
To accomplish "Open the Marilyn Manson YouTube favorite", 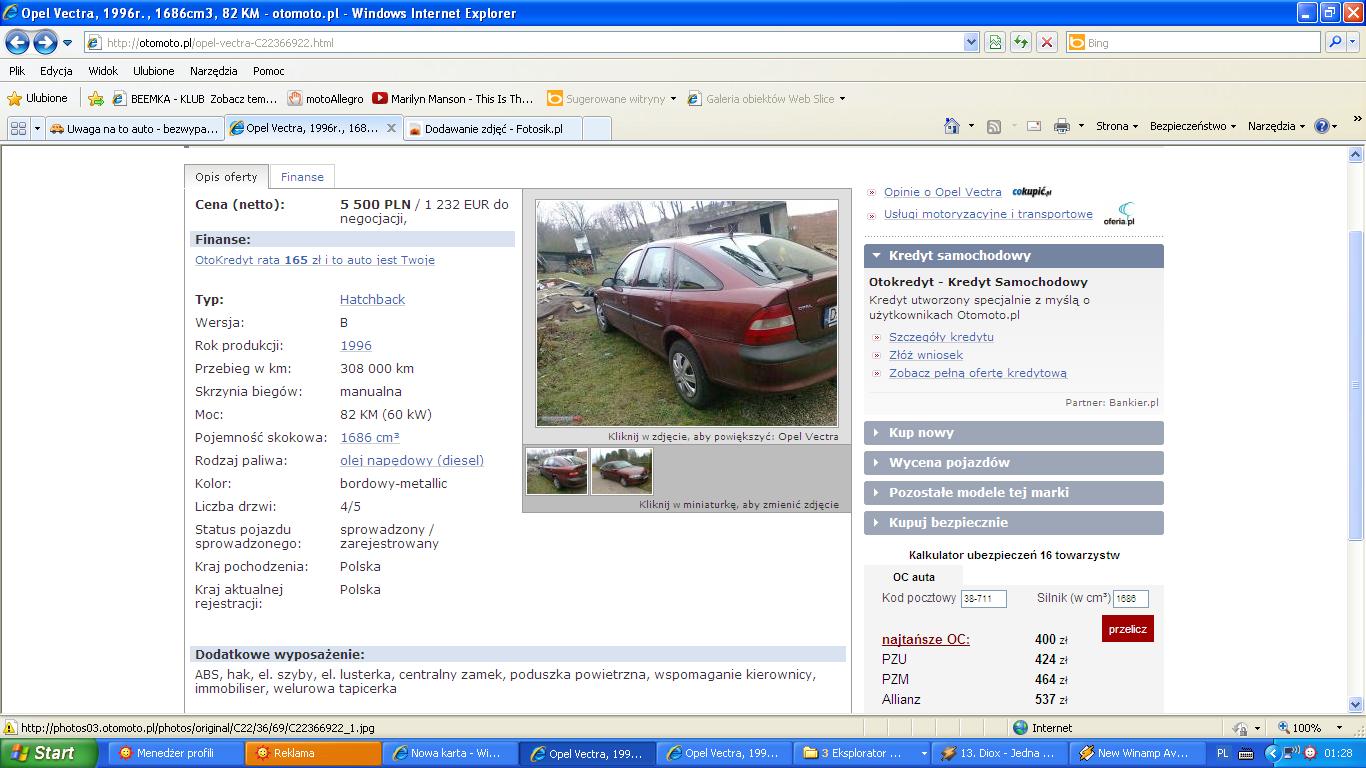I will [453, 99].
